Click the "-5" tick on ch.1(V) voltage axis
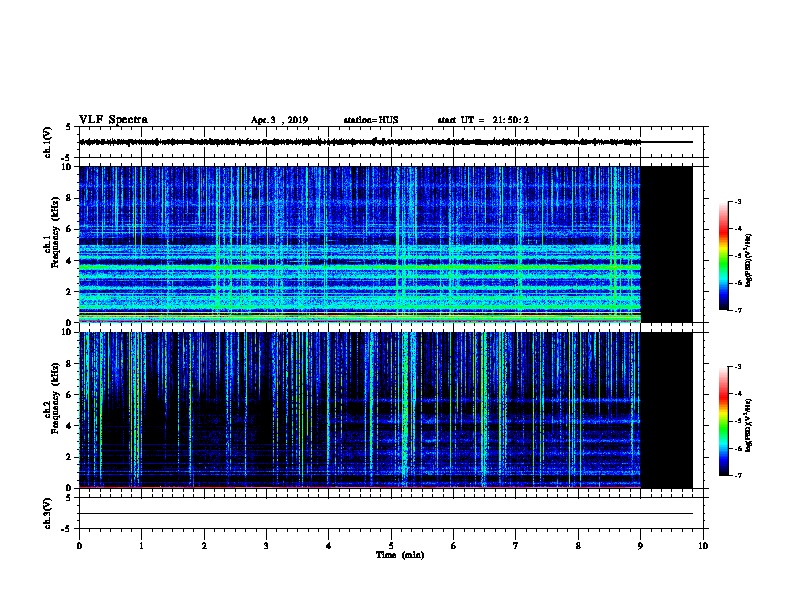 (x=68, y=158)
